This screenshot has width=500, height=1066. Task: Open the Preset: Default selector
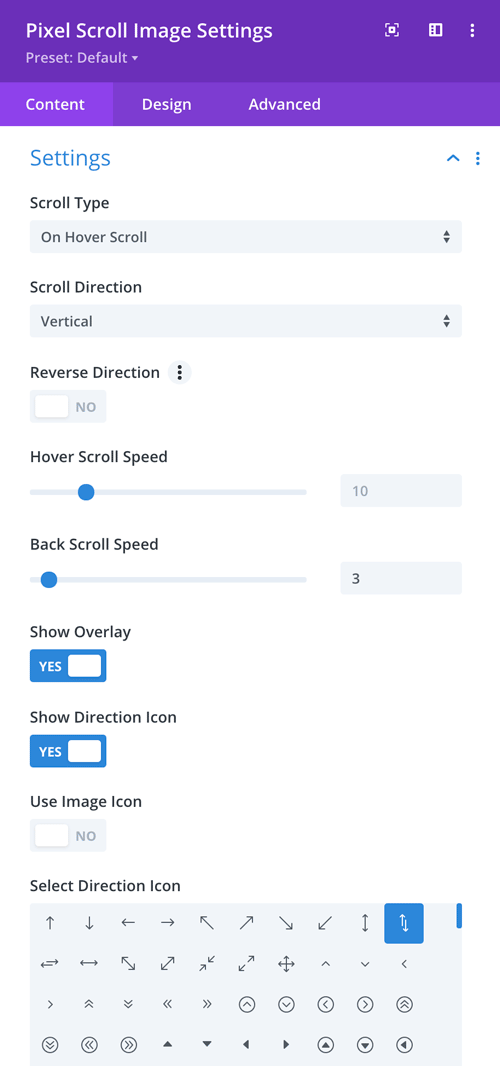[82, 58]
